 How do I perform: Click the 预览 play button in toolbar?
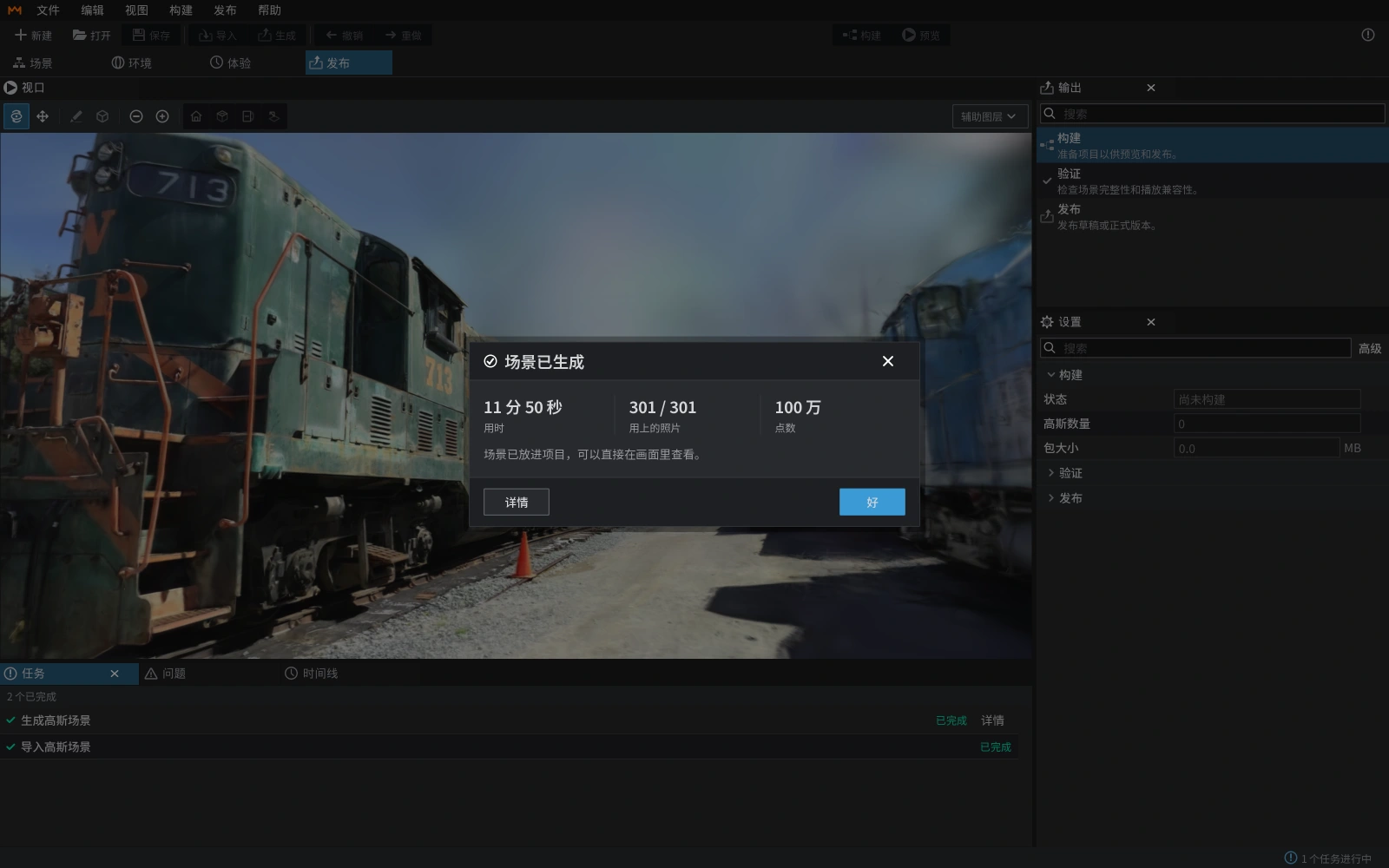click(x=921, y=36)
